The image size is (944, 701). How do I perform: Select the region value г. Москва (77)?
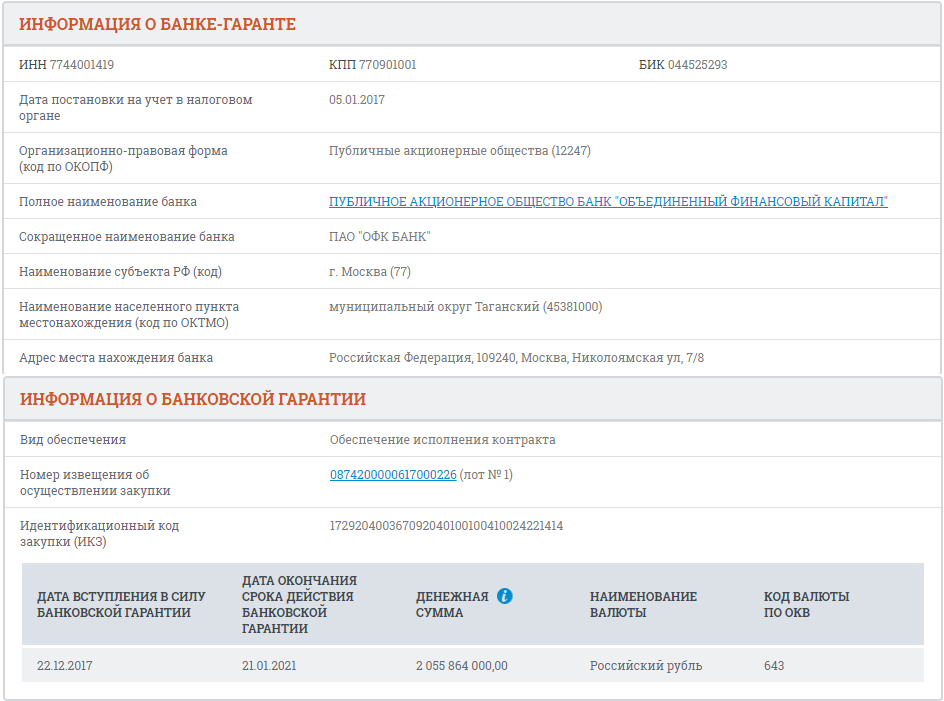[x=370, y=272]
